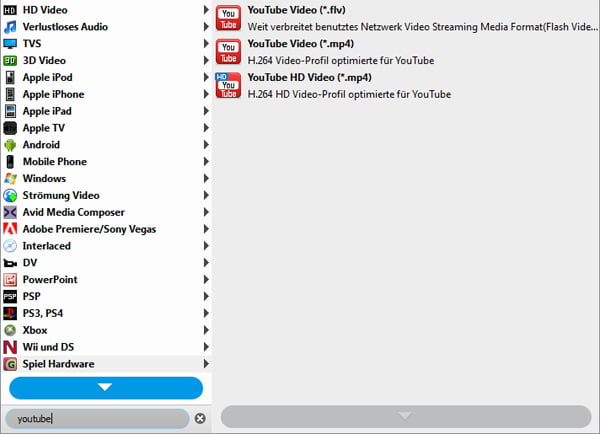Click the Avid Media Composer icon

point(10,212)
